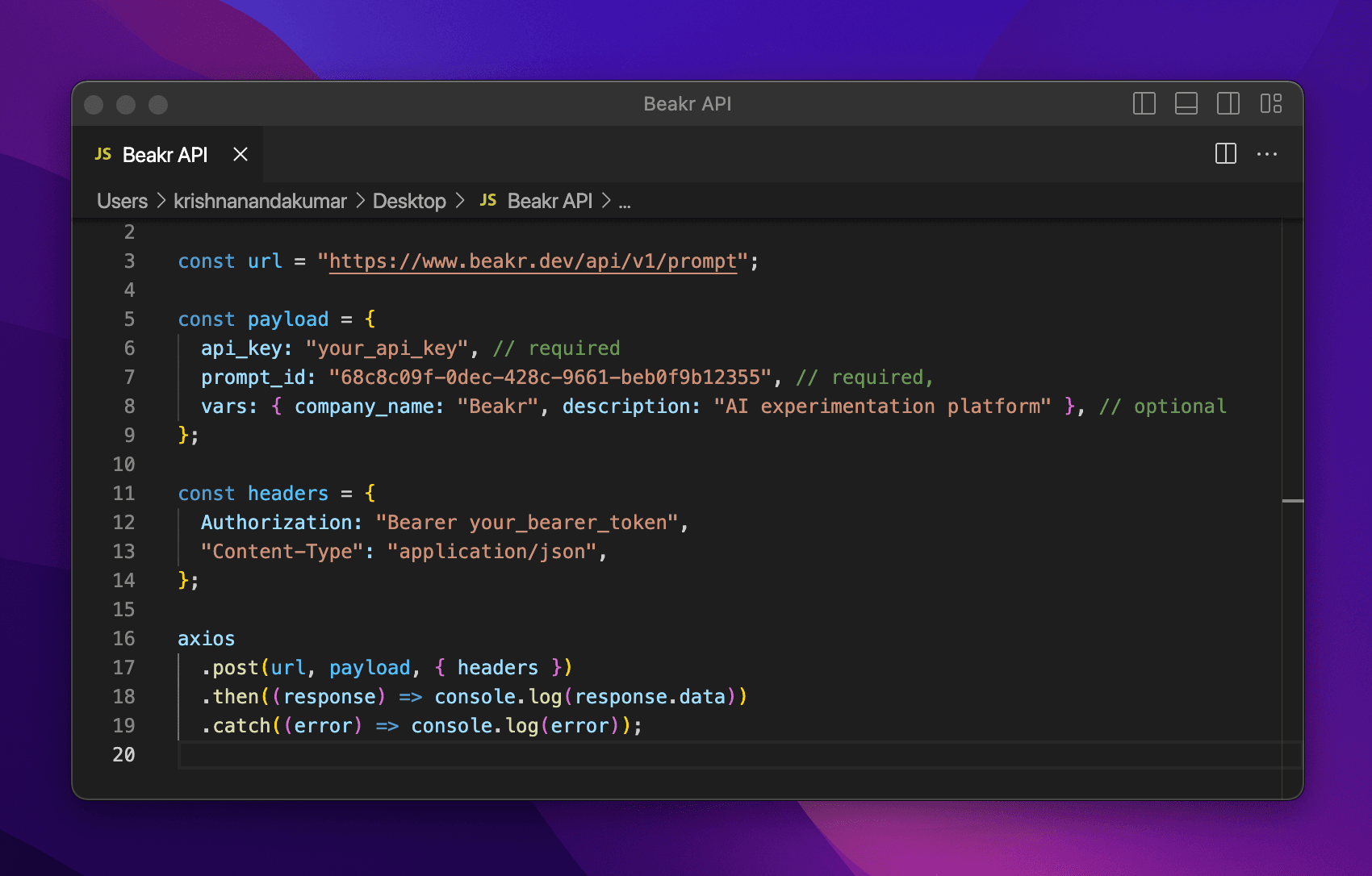1372x876 pixels.
Task: Click the JS file icon in the tab
Action: pyautogui.click(x=103, y=154)
